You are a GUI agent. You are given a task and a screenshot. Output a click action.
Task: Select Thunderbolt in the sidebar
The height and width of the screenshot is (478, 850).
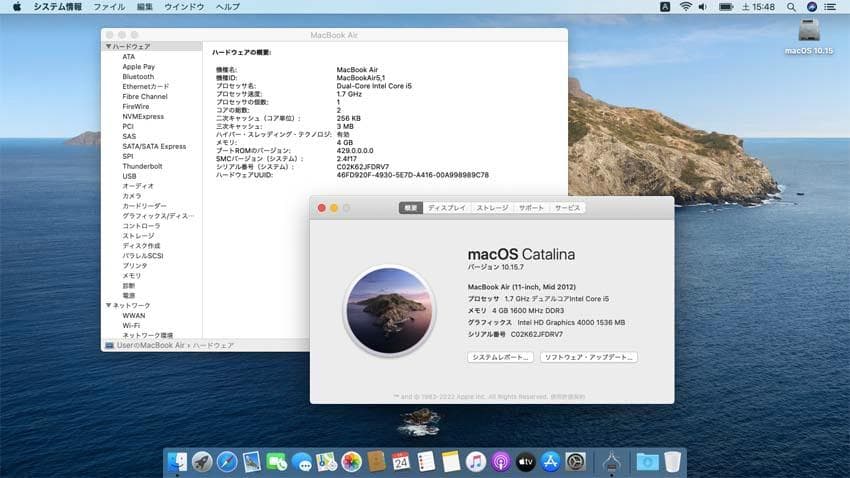tap(142, 166)
